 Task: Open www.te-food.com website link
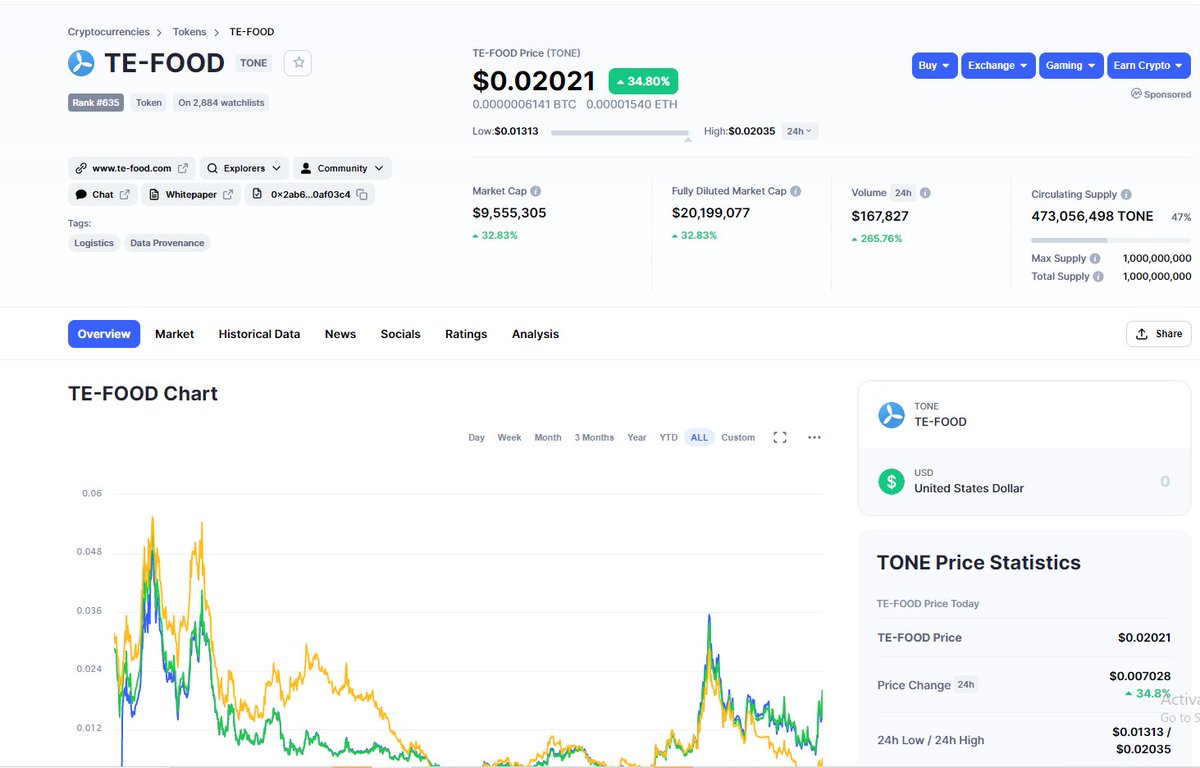coord(131,168)
